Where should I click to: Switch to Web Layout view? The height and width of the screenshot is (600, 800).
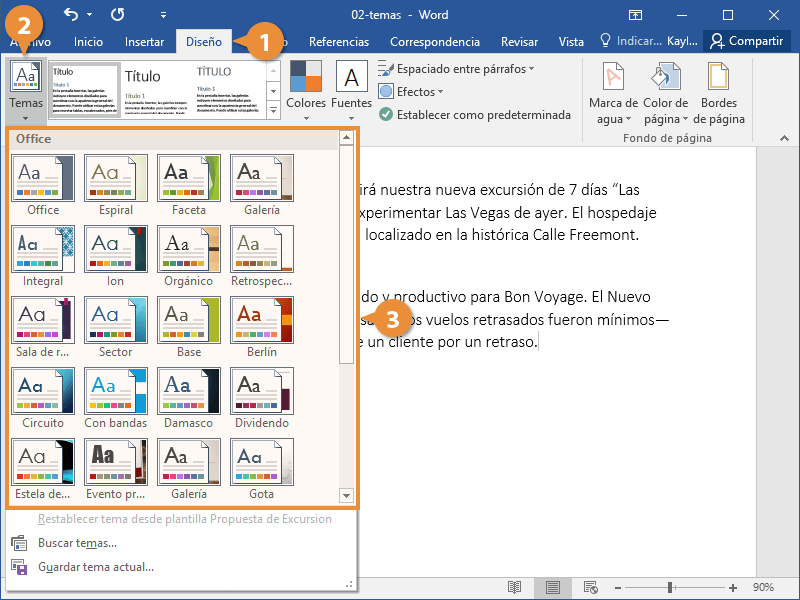pyautogui.click(x=591, y=588)
